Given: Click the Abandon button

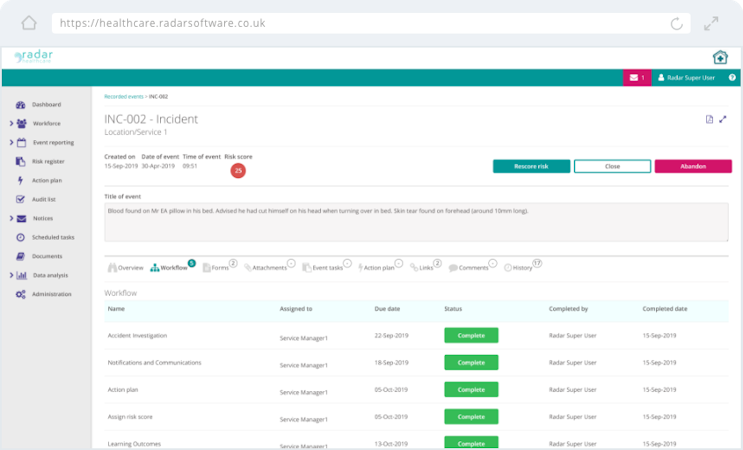Looking at the screenshot, I should [x=693, y=166].
